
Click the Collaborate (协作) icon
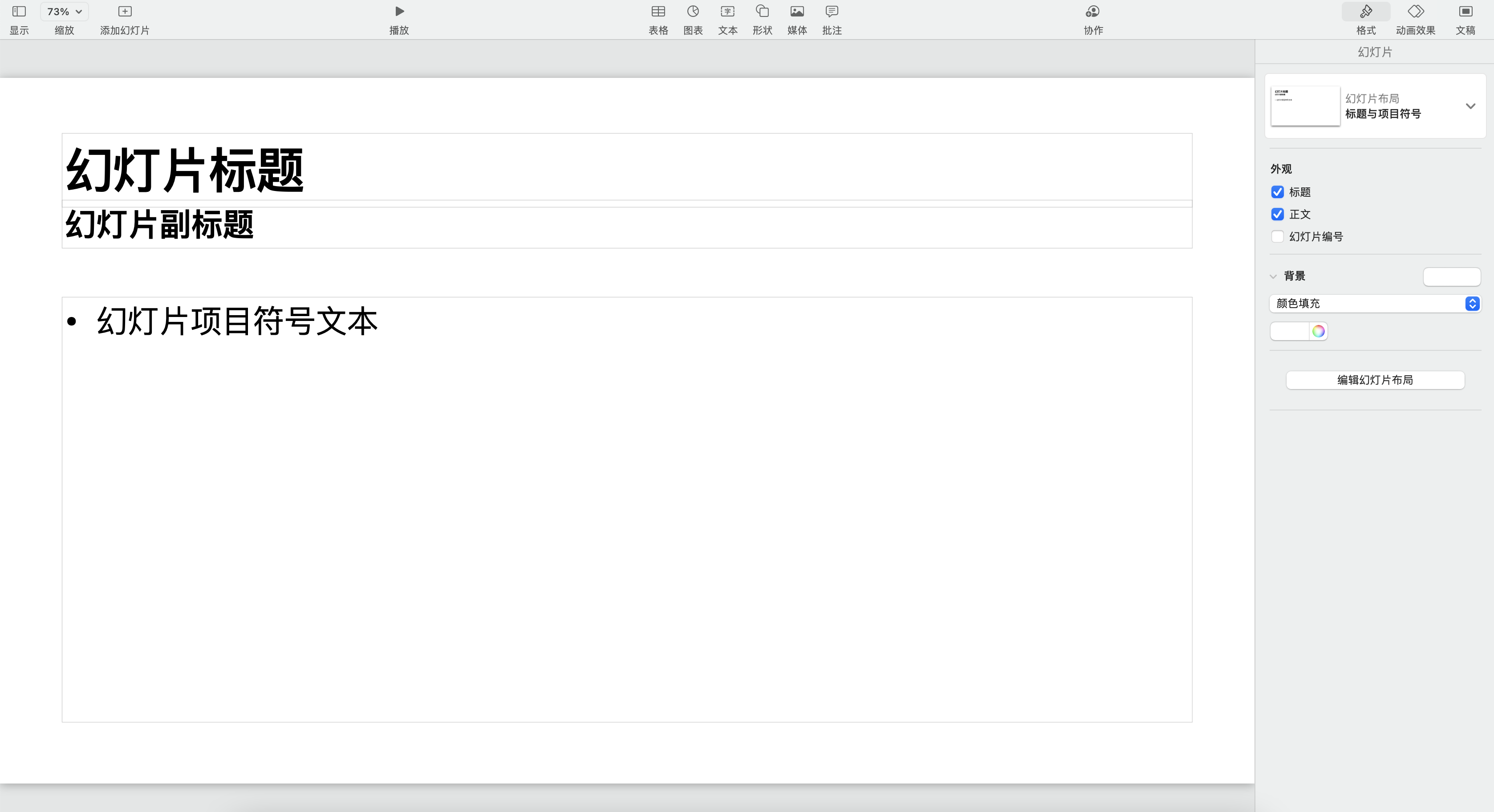[1092, 12]
